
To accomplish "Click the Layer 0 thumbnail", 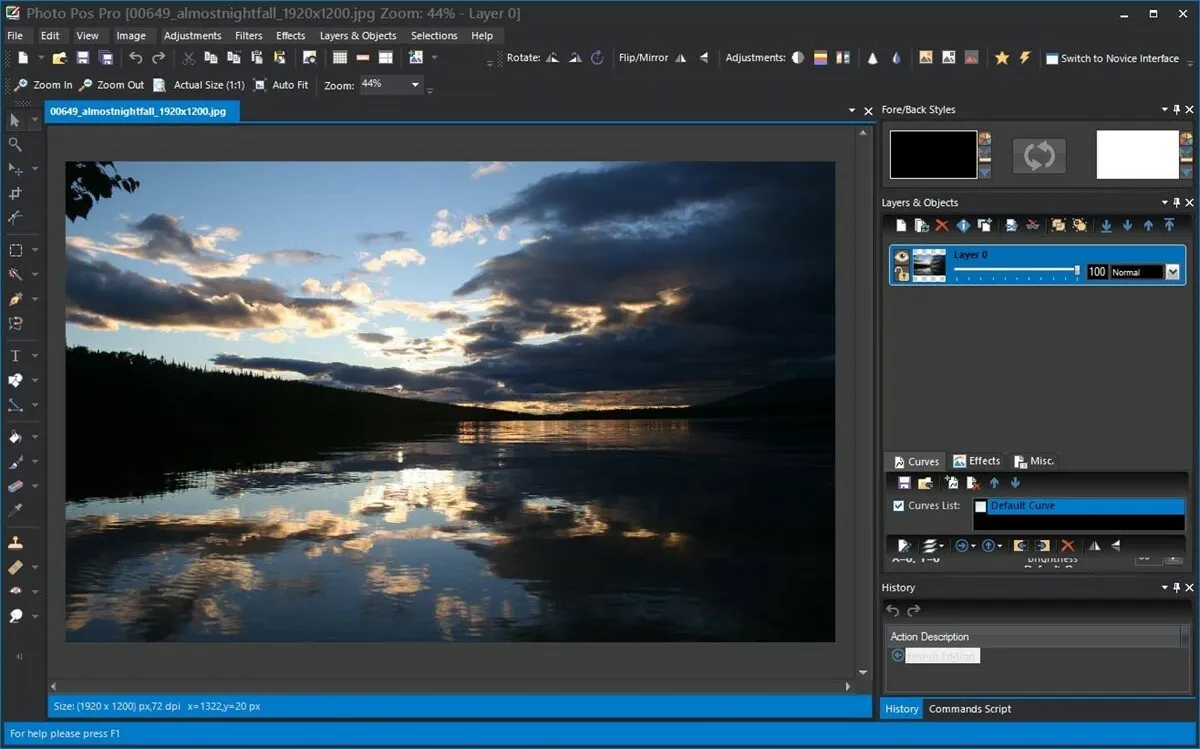I will pos(929,266).
